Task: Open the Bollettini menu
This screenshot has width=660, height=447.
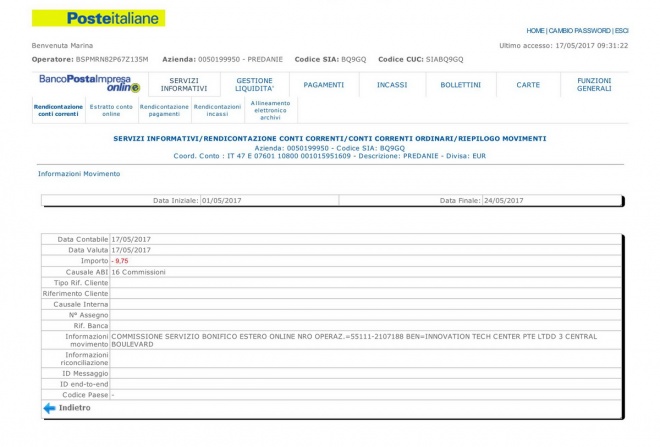Action: click(460, 85)
